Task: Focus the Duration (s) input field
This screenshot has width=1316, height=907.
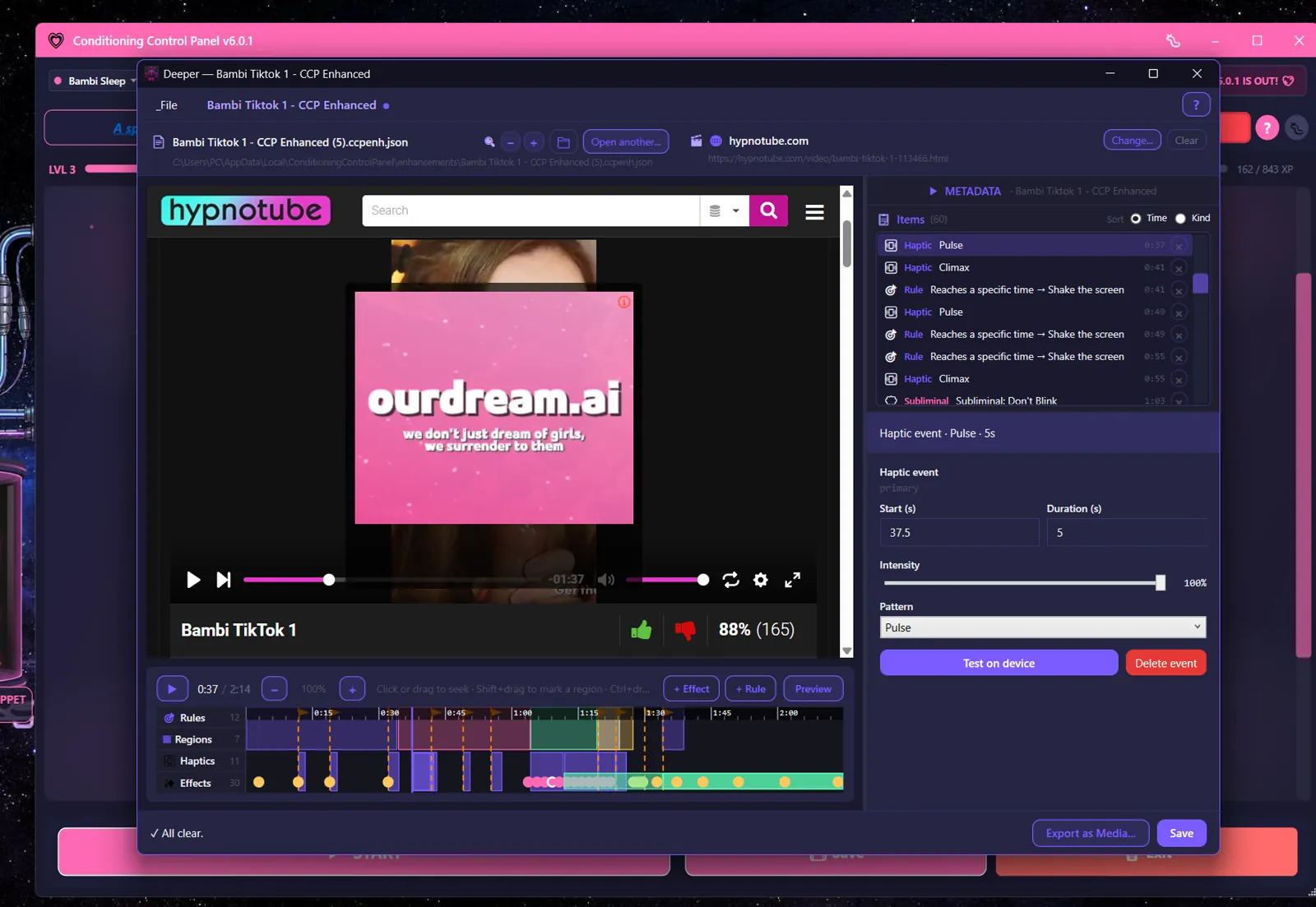Action: pos(1126,533)
